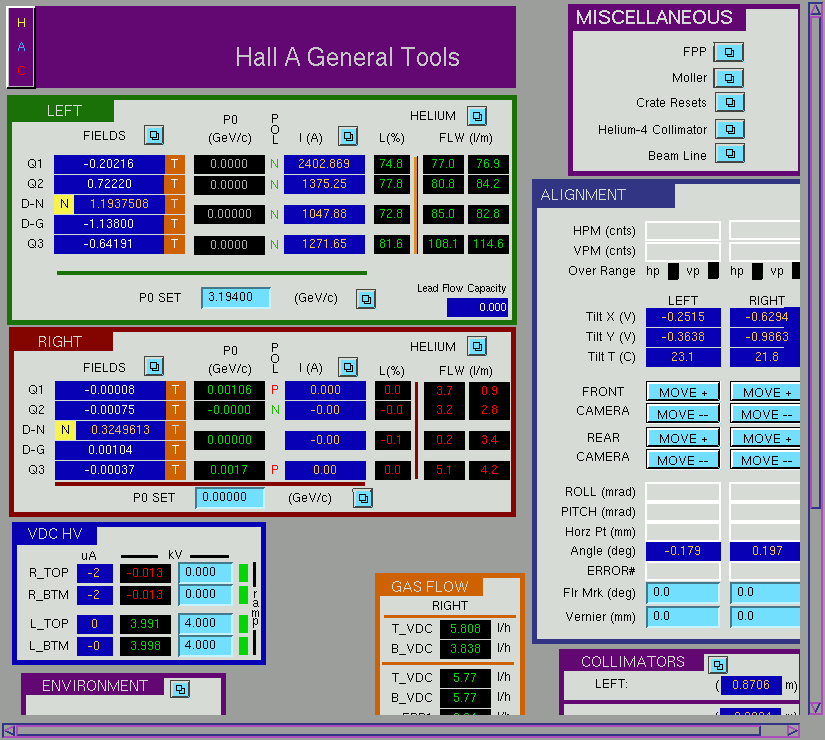
Task: Click RIGHT front camera MOVE + button
Action: pos(766,392)
